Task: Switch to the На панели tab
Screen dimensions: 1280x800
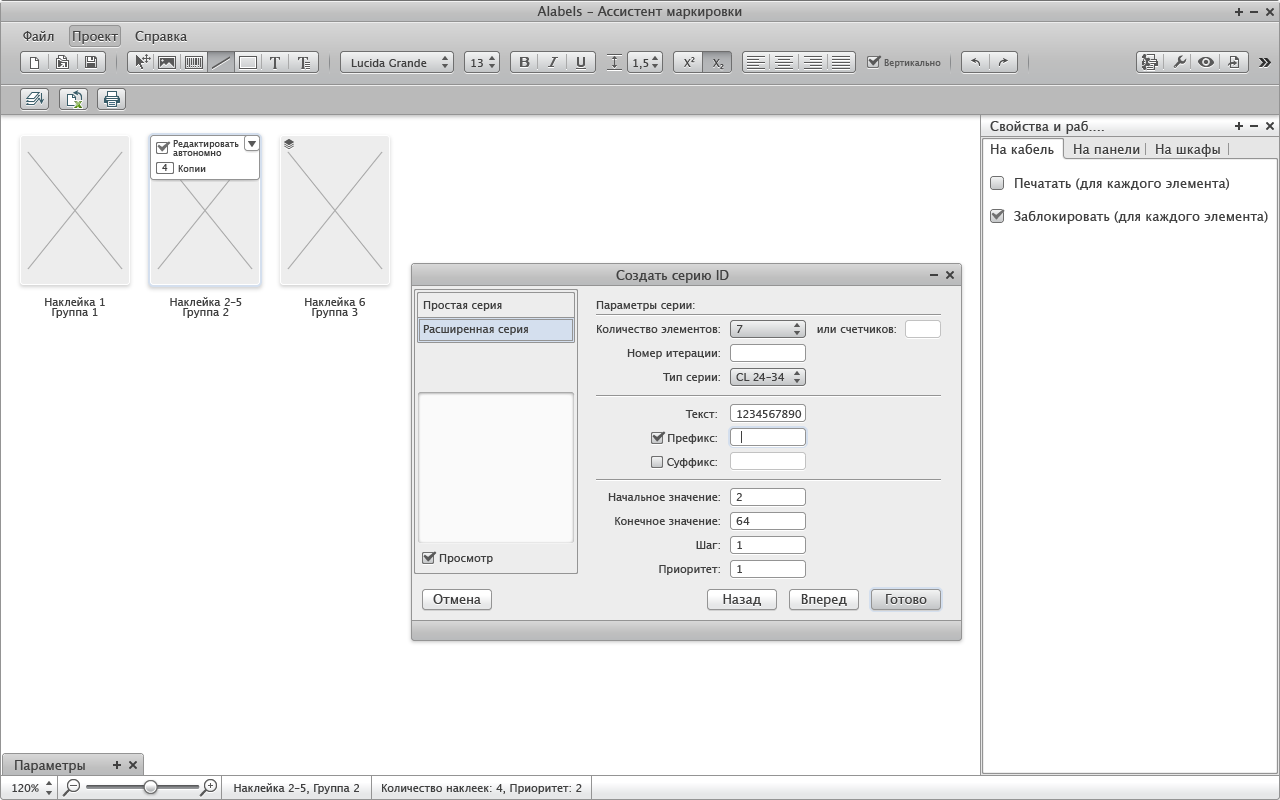Action: point(1106,149)
